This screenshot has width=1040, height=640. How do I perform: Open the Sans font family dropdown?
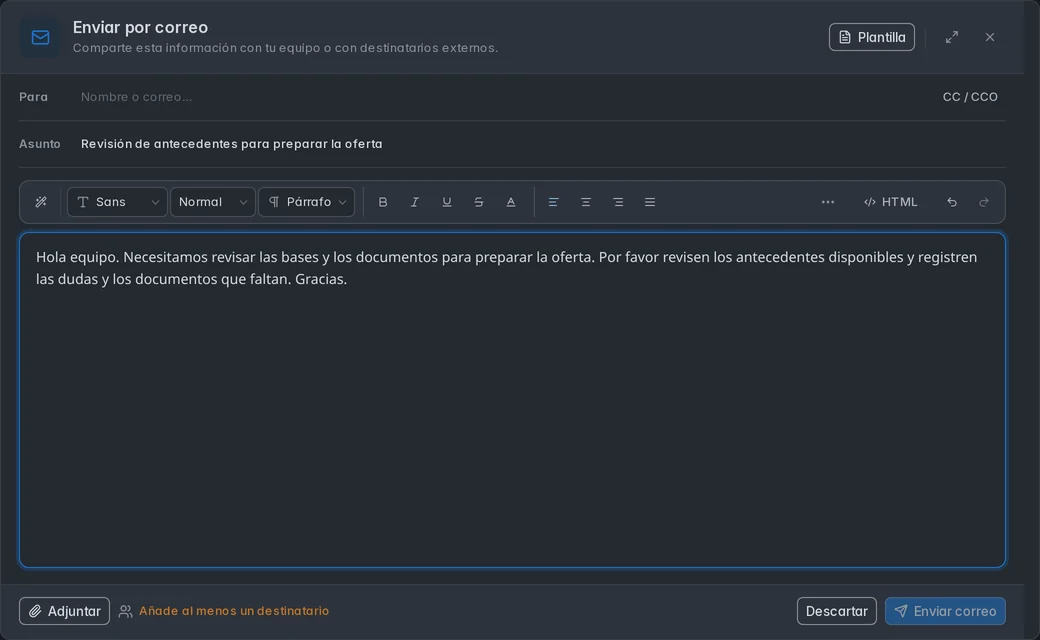tap(117, 202)
